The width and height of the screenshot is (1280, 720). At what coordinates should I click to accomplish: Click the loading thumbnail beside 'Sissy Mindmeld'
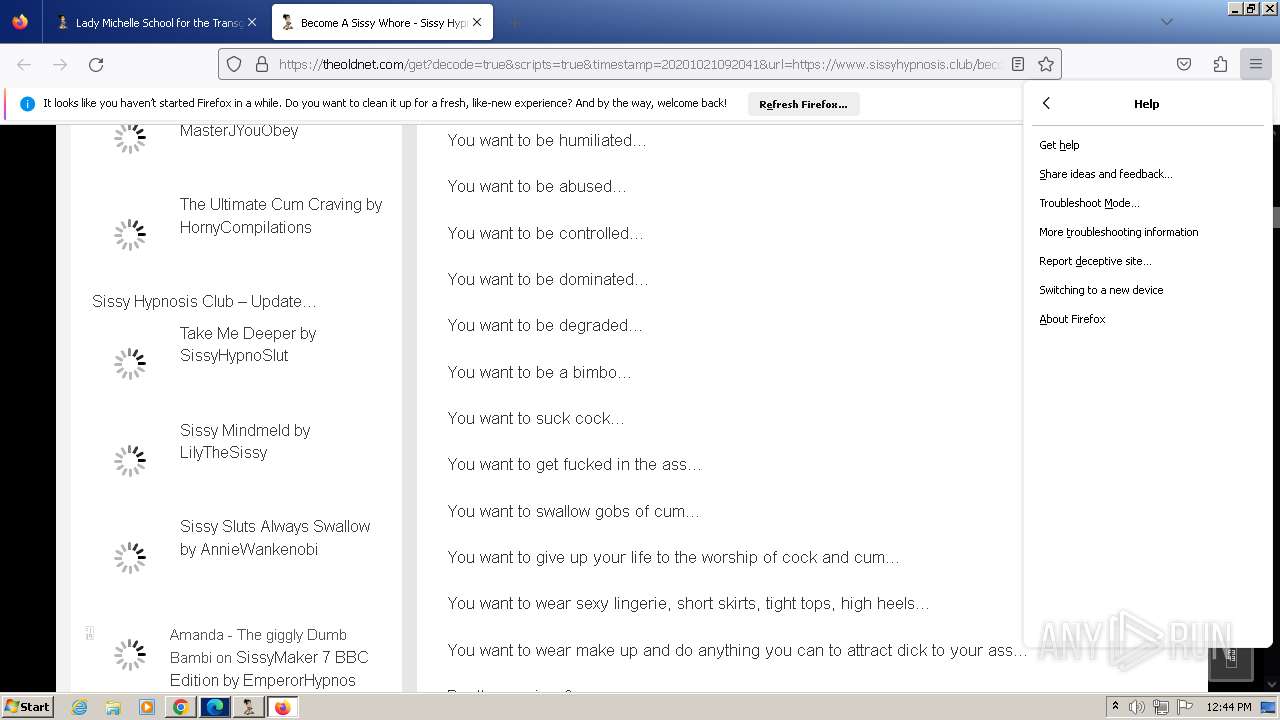[130, 461]
